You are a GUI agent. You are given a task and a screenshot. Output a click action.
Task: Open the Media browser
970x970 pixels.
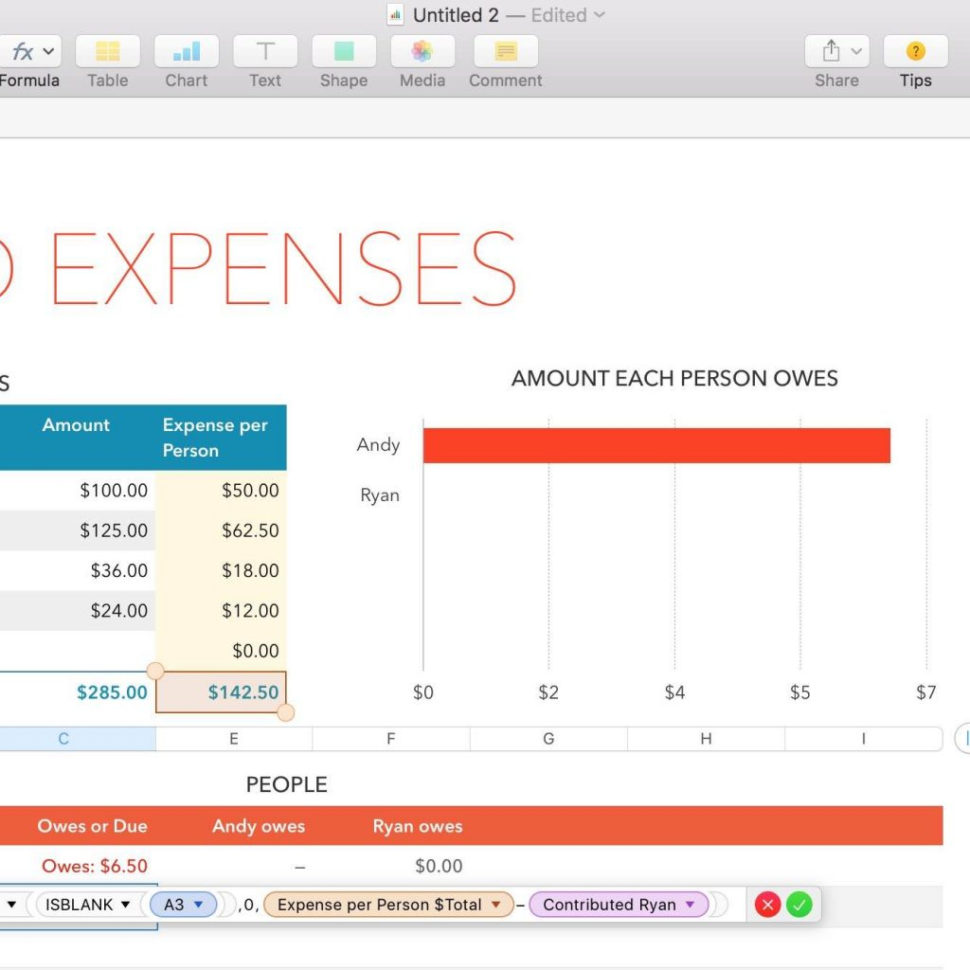click(x=422, y=51)
